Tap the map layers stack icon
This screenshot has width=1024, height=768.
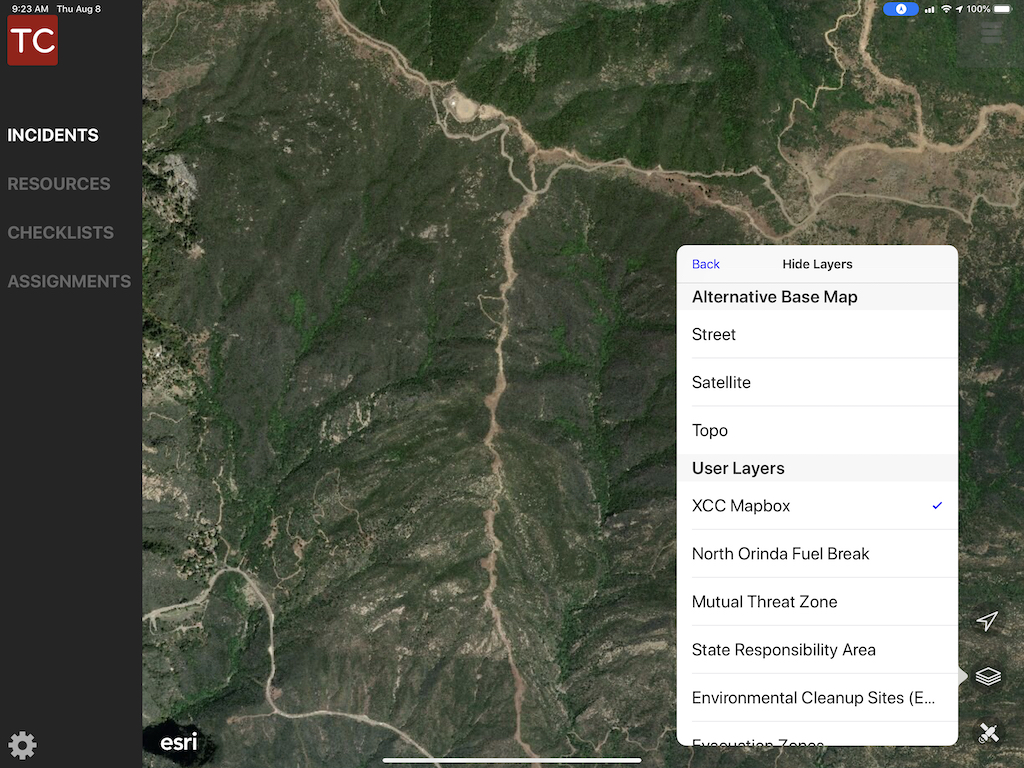point(987,677)
